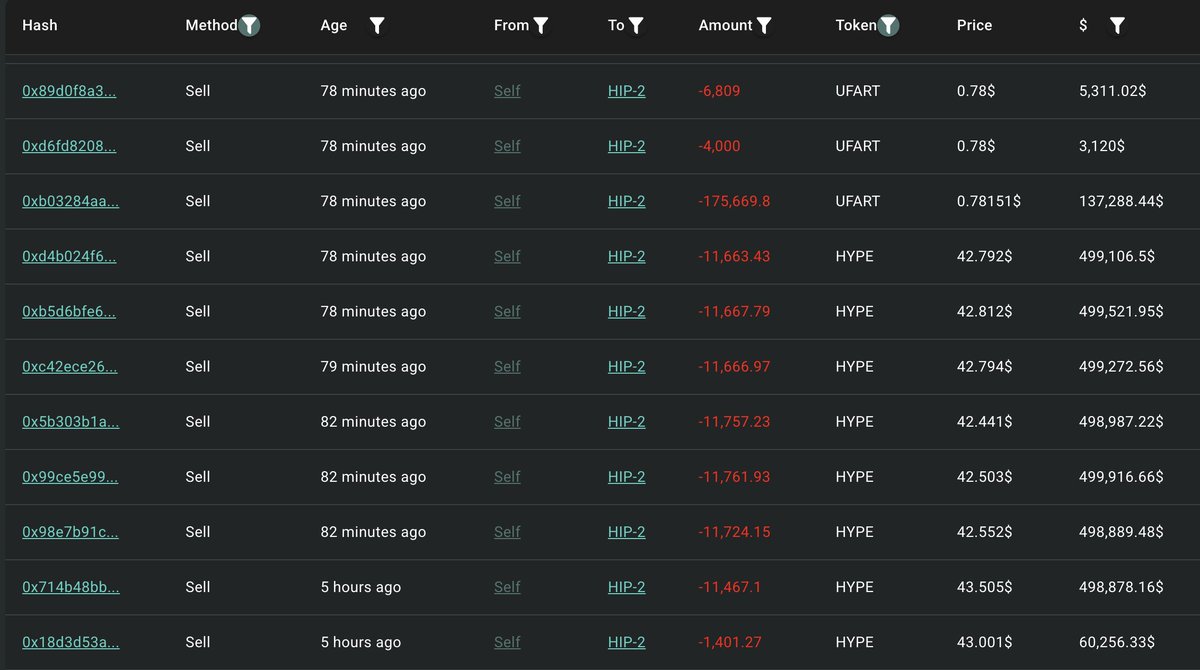Open the Method column filter icon
The width and height of the screenshot is (1200, 670).
(x=249, y=26)
